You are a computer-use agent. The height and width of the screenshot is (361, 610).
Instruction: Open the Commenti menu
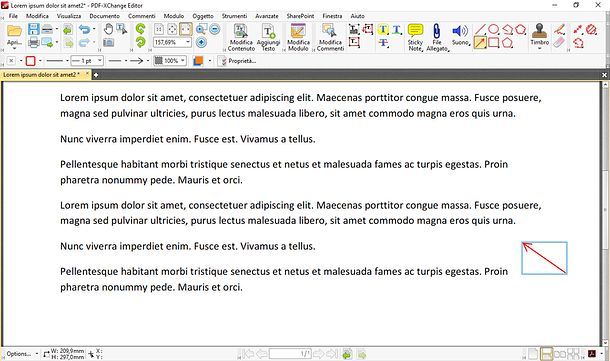[142, 16]
